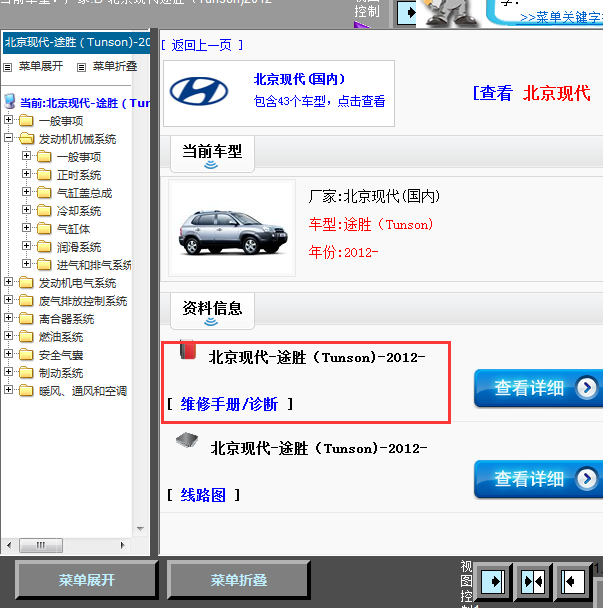Click the 一般事项 top-level folder icon
The width and height of the screenshot is (603, 610).
tap(26, 120)
